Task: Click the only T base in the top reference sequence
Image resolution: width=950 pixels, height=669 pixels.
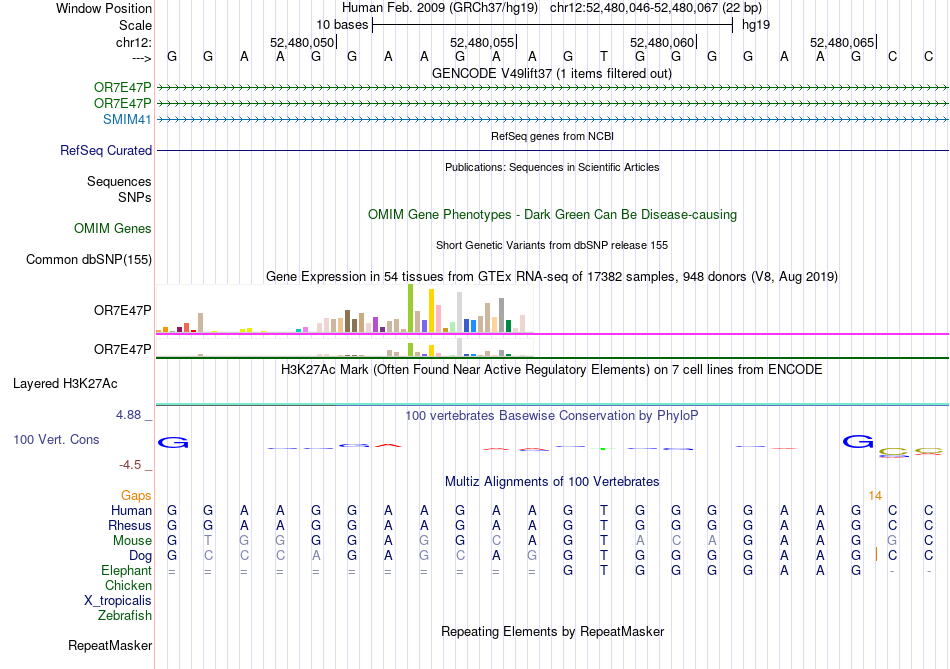Action: [x=603, y=56]
